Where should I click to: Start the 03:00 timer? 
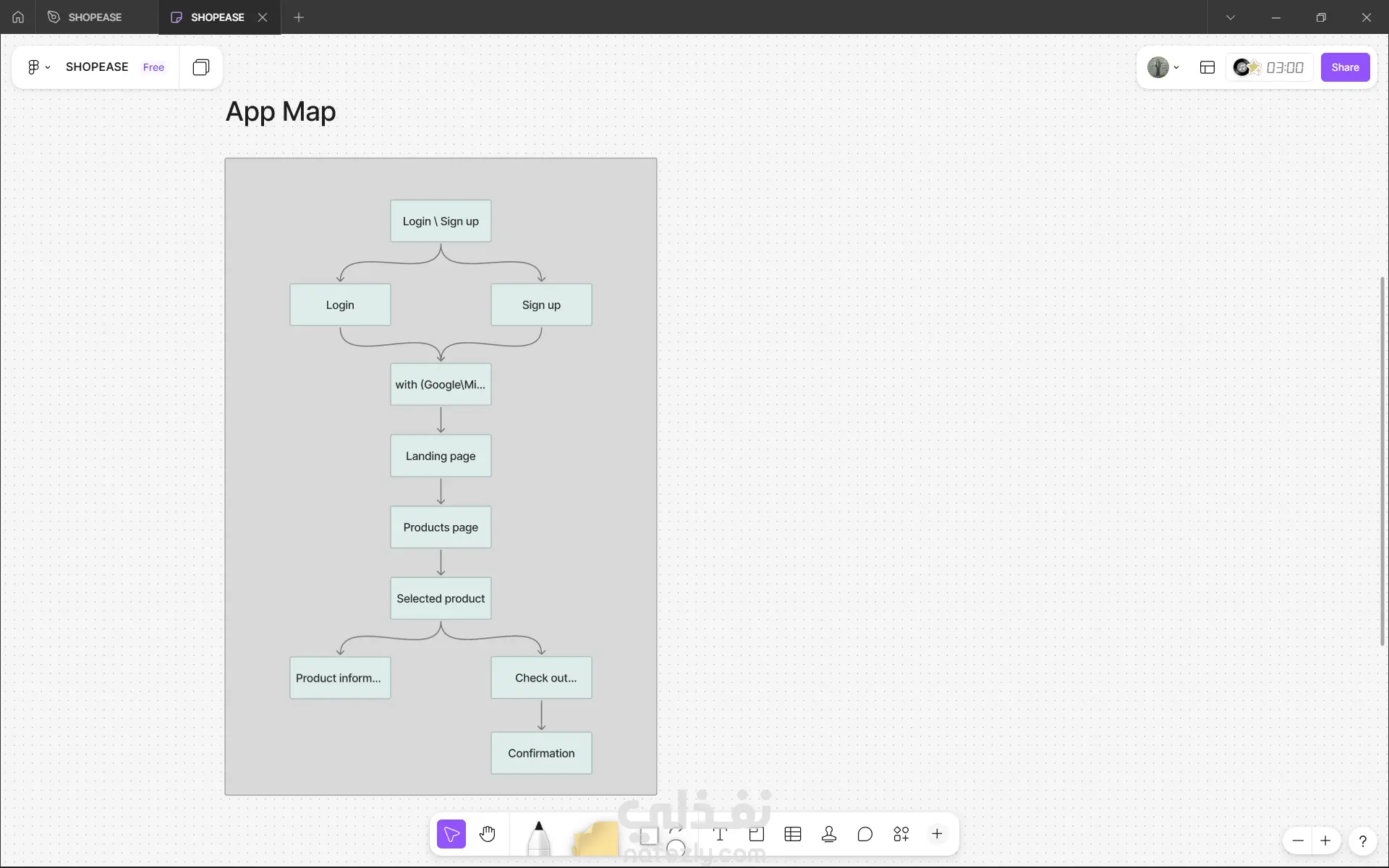(1284, 67)
